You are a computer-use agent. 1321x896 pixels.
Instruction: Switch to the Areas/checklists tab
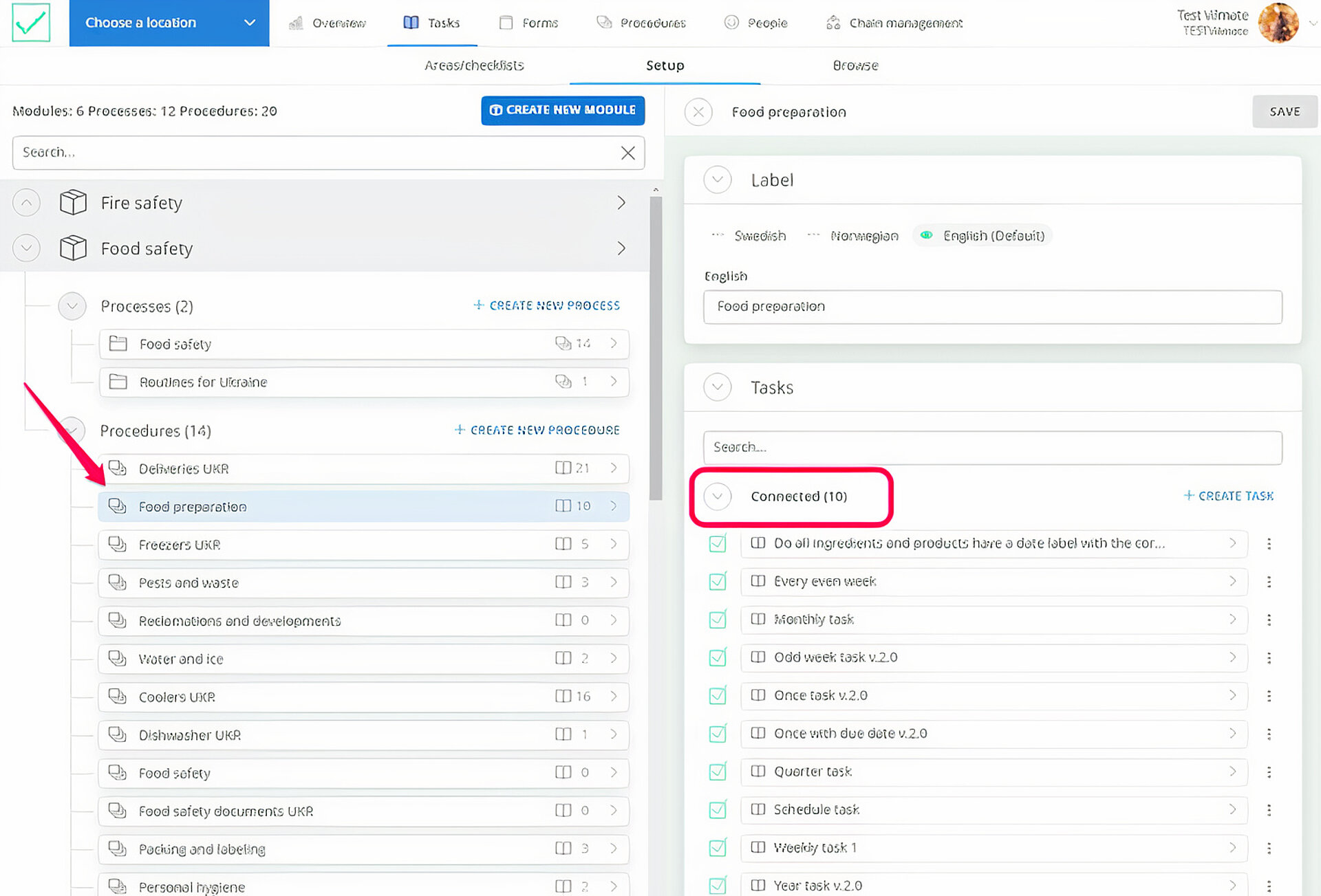click(x=474, y=65)
